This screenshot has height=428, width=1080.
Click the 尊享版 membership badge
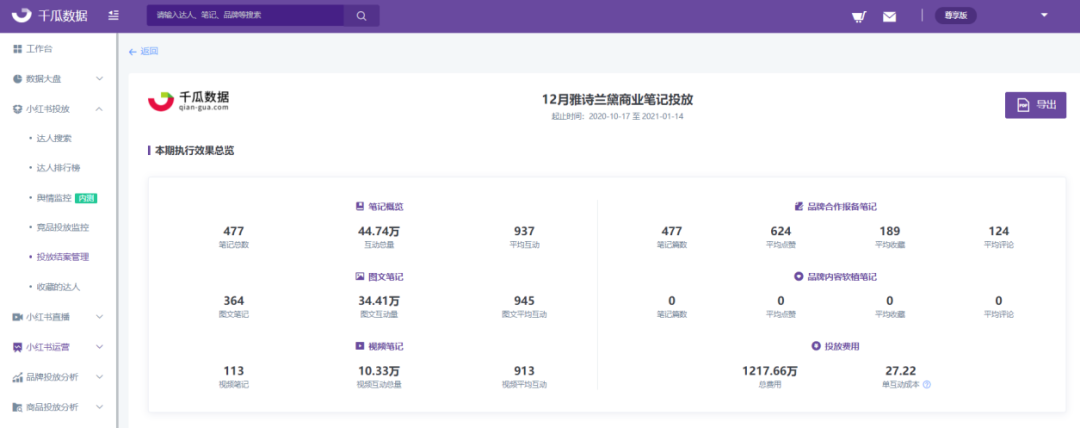coord(954,15)
